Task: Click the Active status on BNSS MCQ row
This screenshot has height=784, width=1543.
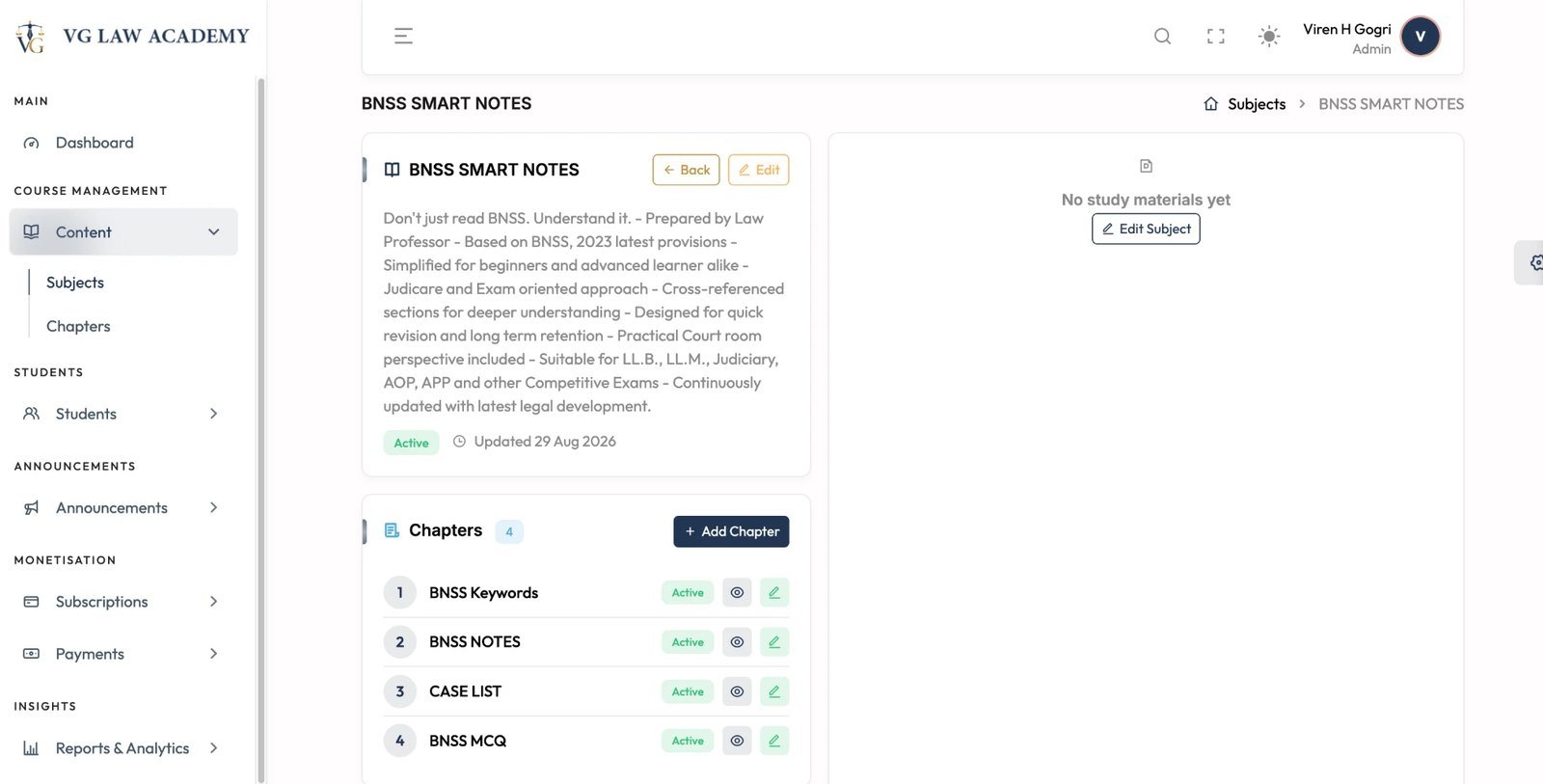Action: [688, 741]
